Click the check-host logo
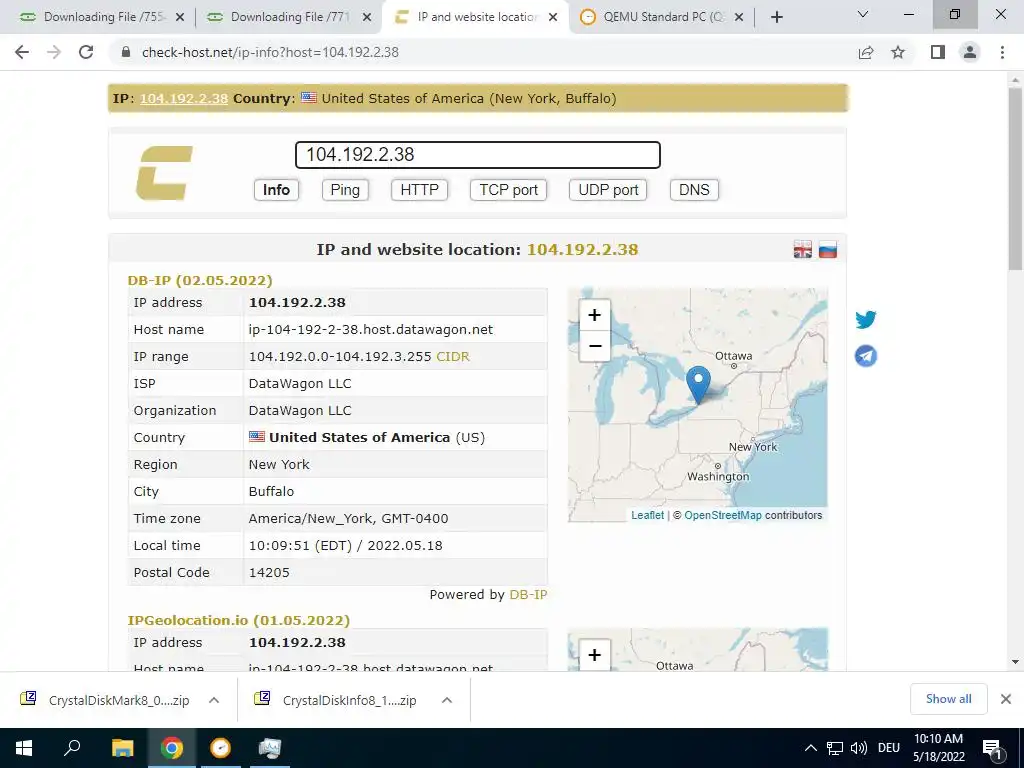This screenshot has width=1024, height=768. point(165,172)
